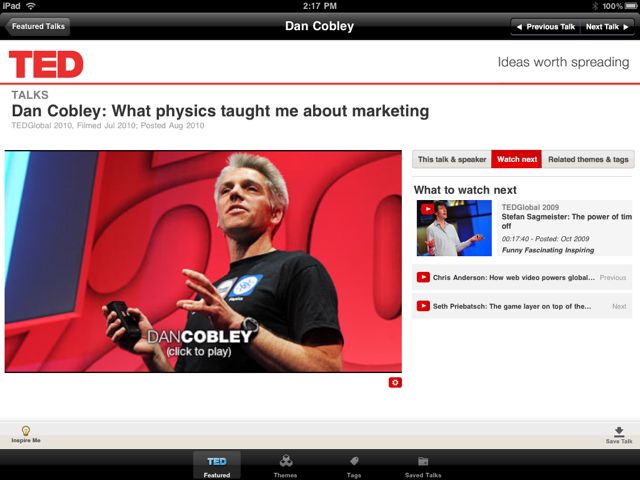Click the 'What to watch next' heading
The image size is (640, 480).
(x=465, y=190)
